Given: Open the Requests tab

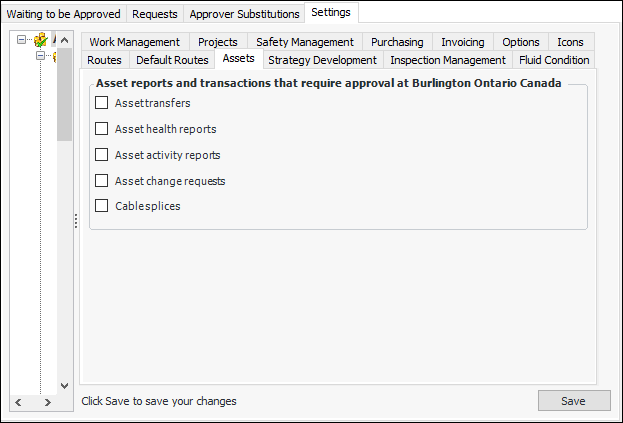Looking at the screenshot, I should click(x=155, y=14).
